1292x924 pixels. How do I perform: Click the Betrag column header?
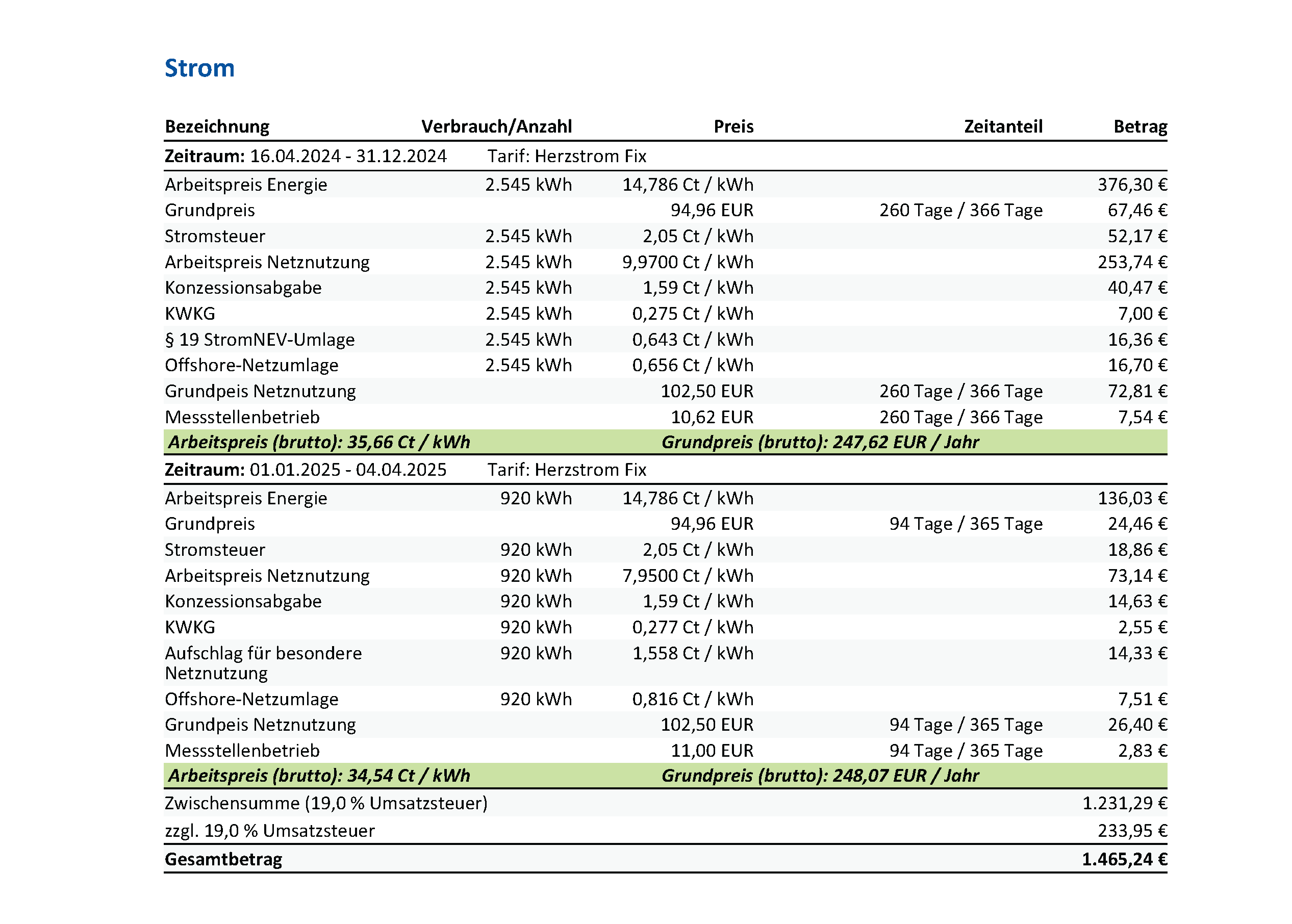point(1139,126)
